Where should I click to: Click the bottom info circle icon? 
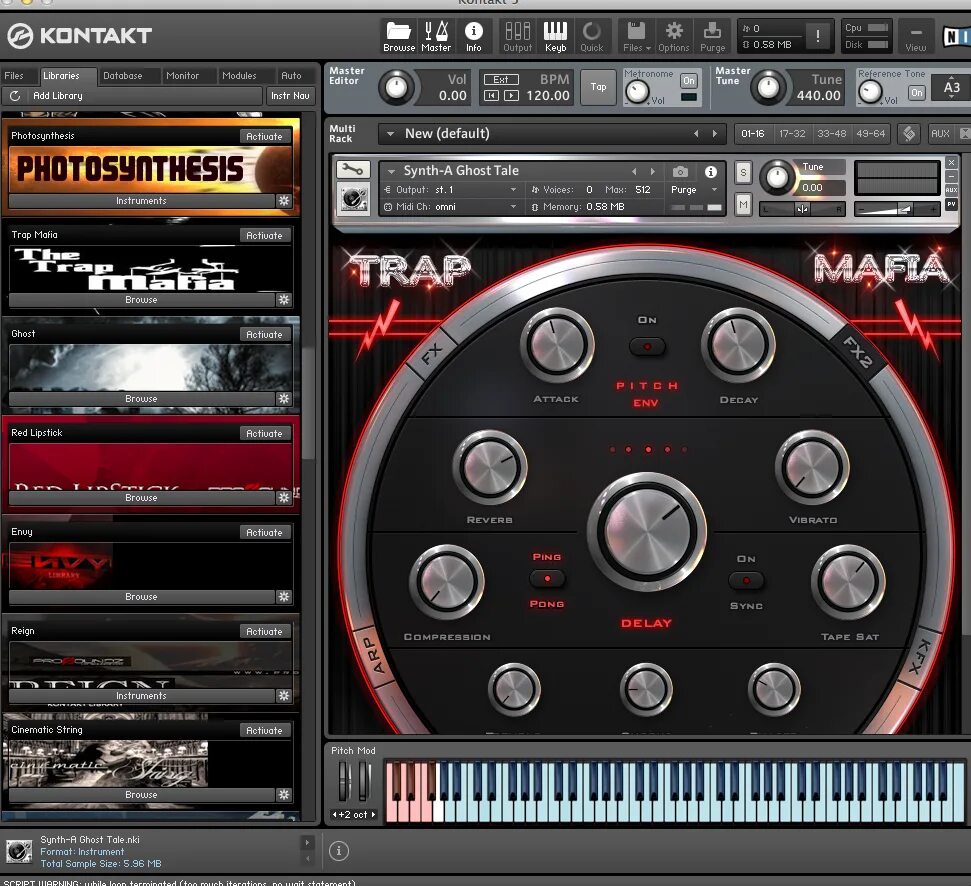tap(339, 851)
